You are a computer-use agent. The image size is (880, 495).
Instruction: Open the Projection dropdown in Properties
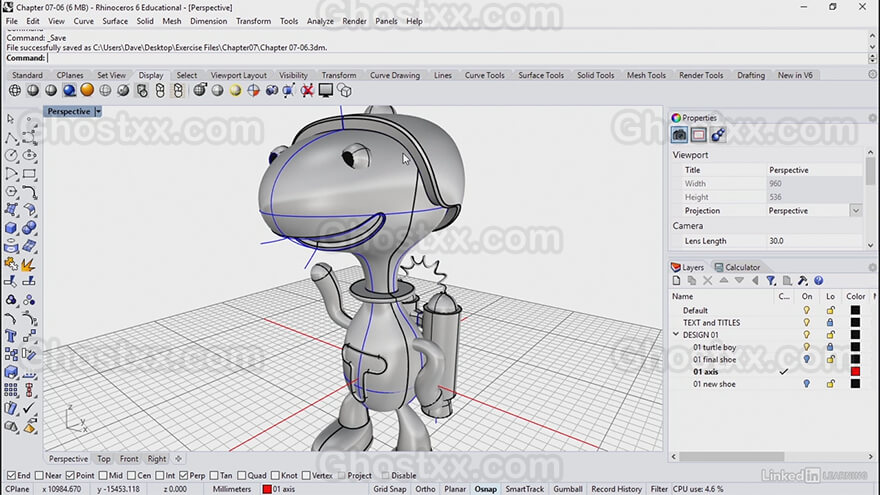click(855, 211)
